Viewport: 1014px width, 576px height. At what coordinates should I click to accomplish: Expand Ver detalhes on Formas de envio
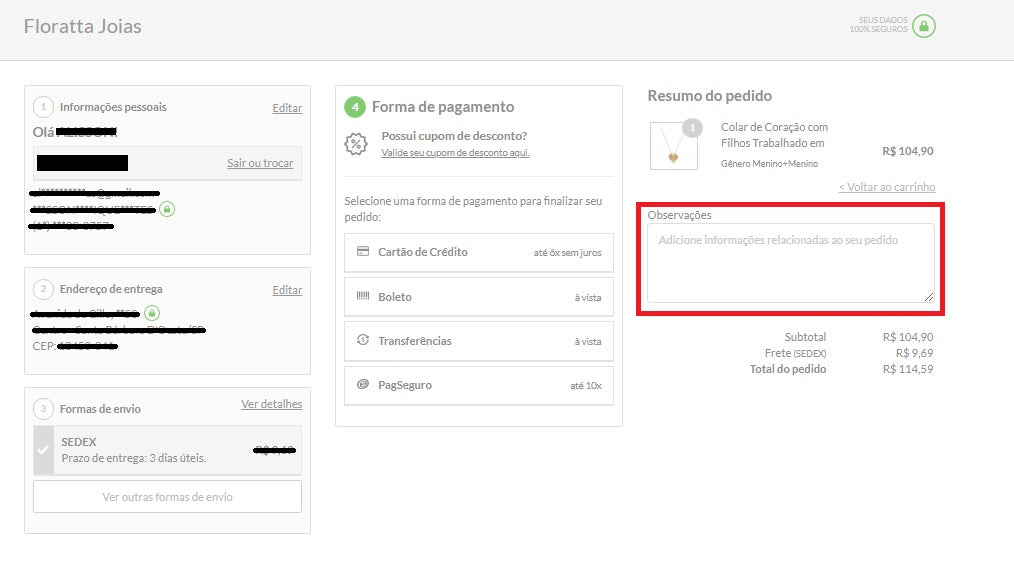pyautogui.click(x=272, y=404)
